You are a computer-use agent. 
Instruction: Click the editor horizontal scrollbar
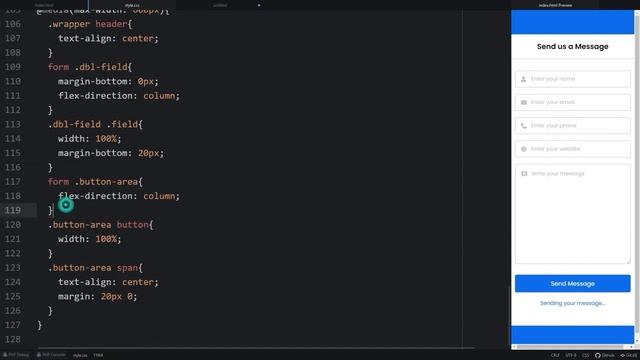point(257,348)
